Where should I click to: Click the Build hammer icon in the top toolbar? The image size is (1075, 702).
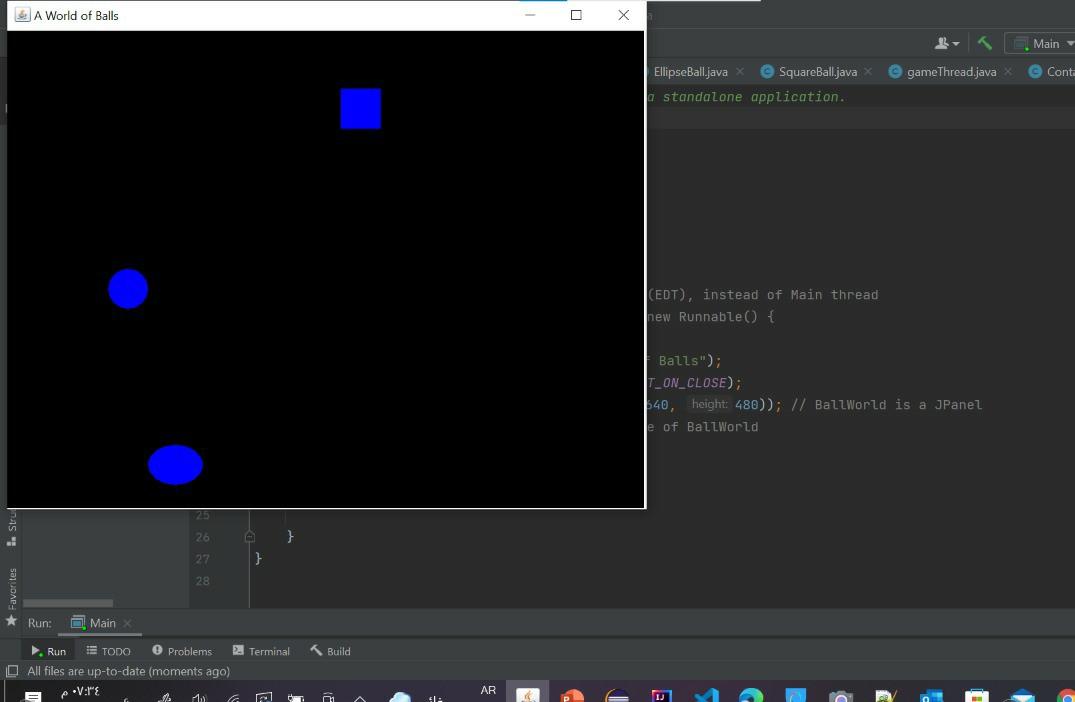984,43
